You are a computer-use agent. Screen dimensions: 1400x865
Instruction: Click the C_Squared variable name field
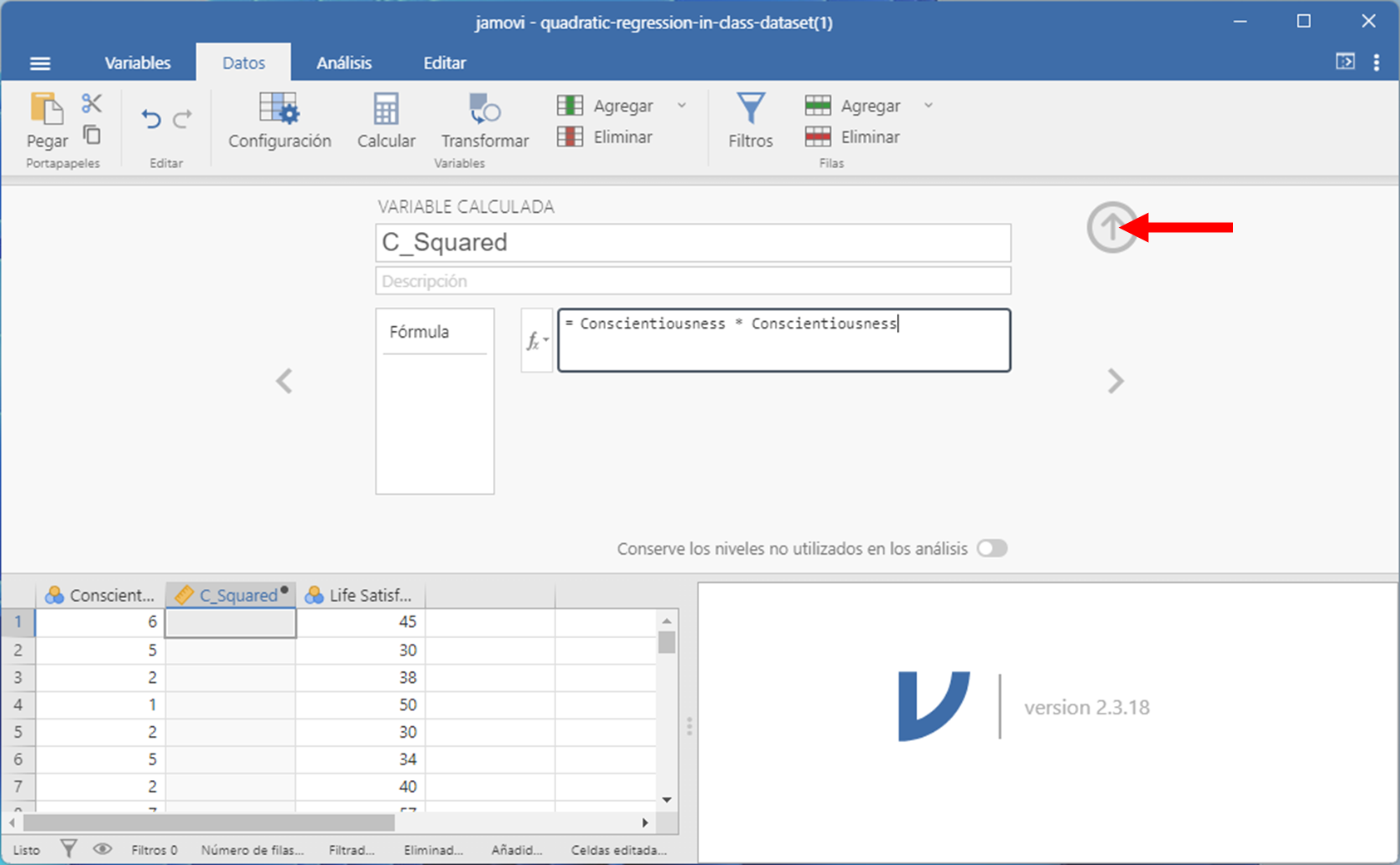tap(693, 243)
